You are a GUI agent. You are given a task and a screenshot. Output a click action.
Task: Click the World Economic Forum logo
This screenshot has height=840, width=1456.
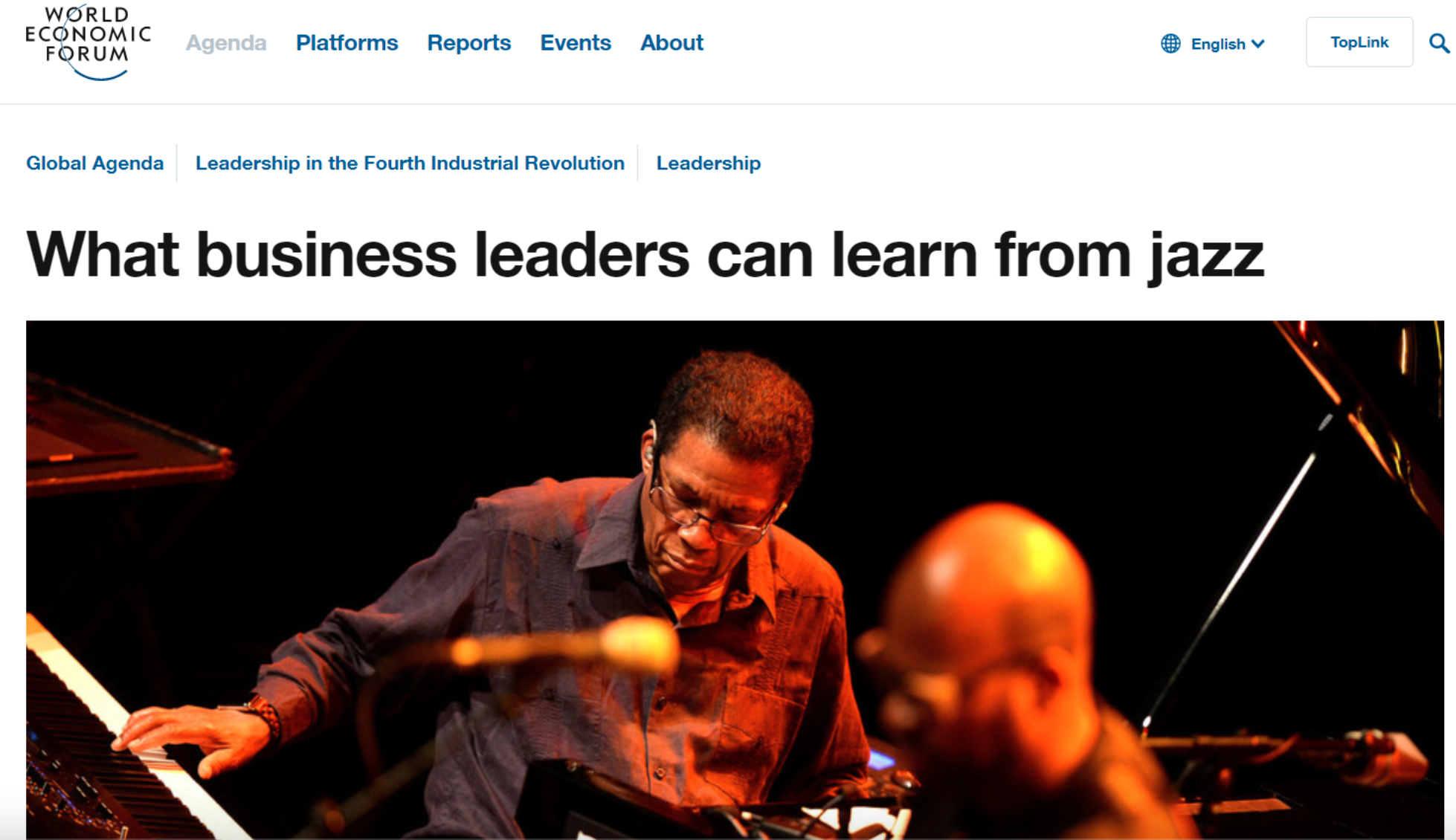pos(88,42)
